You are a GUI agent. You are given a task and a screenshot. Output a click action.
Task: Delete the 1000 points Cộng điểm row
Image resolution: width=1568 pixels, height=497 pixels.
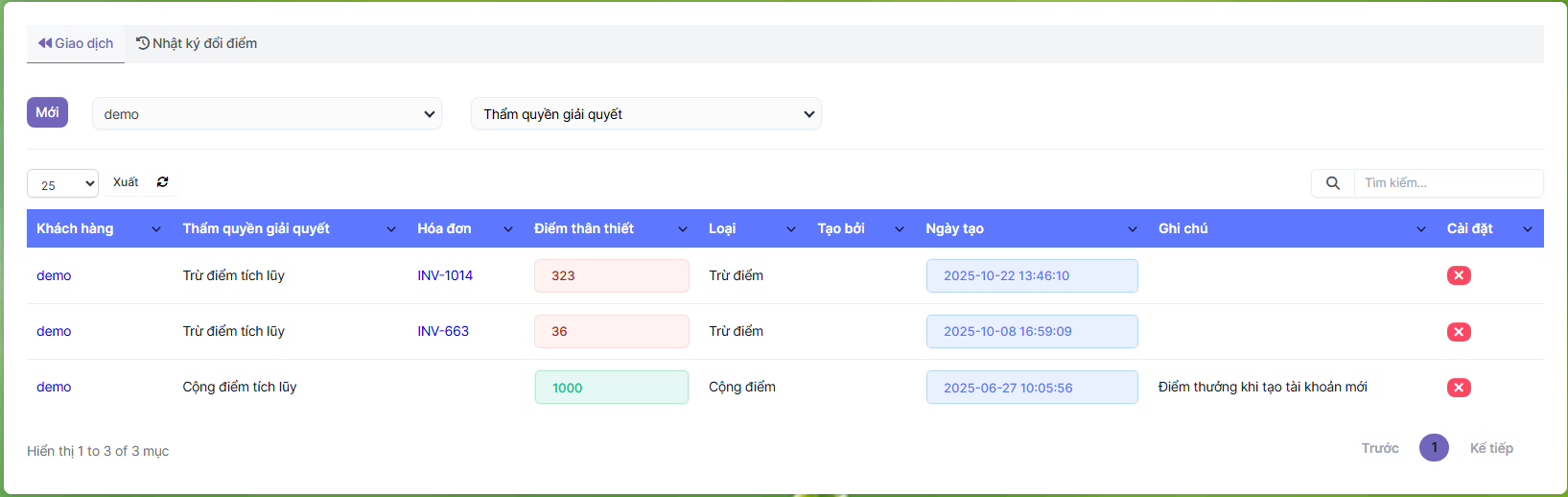coord(1458,388)
